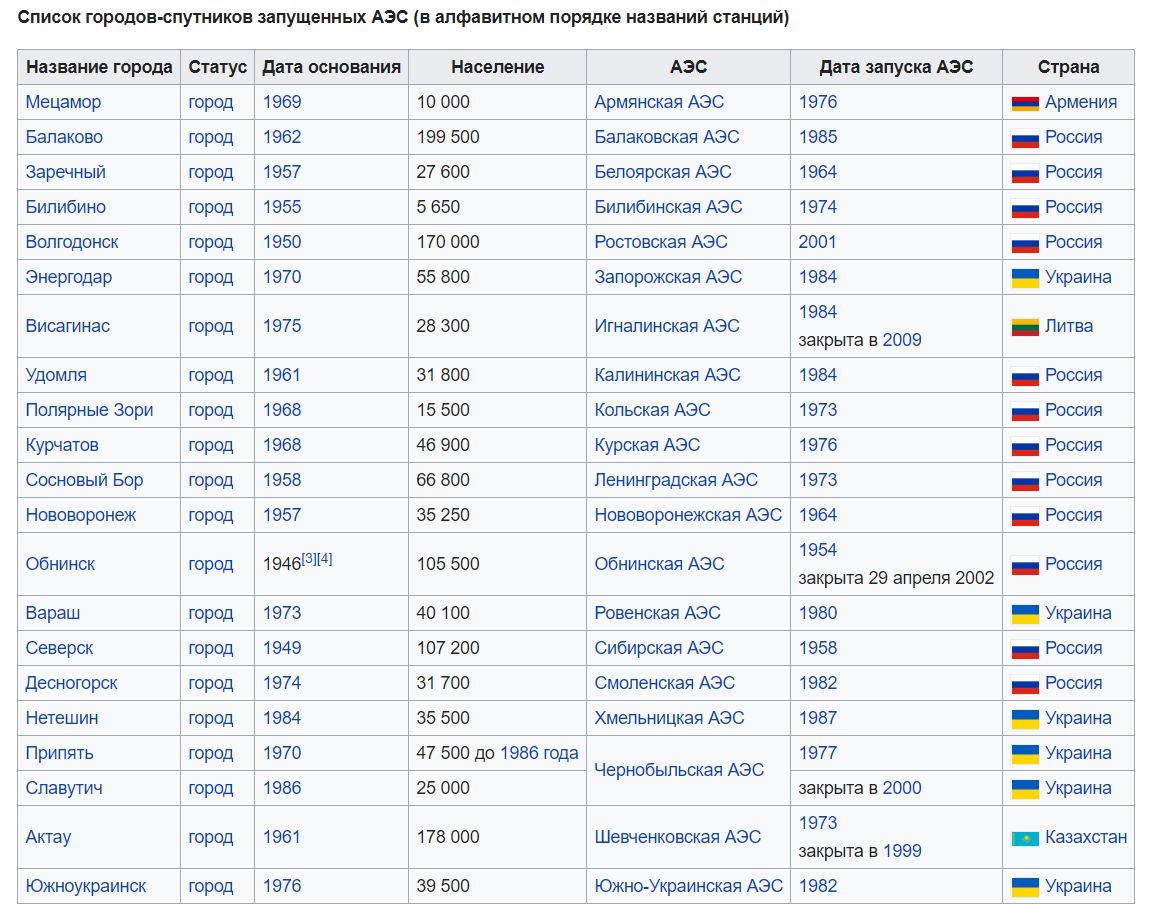1155x920 pixels.
Task: Follow the Хмельницкая АЭС link
Action: (670, 718)
